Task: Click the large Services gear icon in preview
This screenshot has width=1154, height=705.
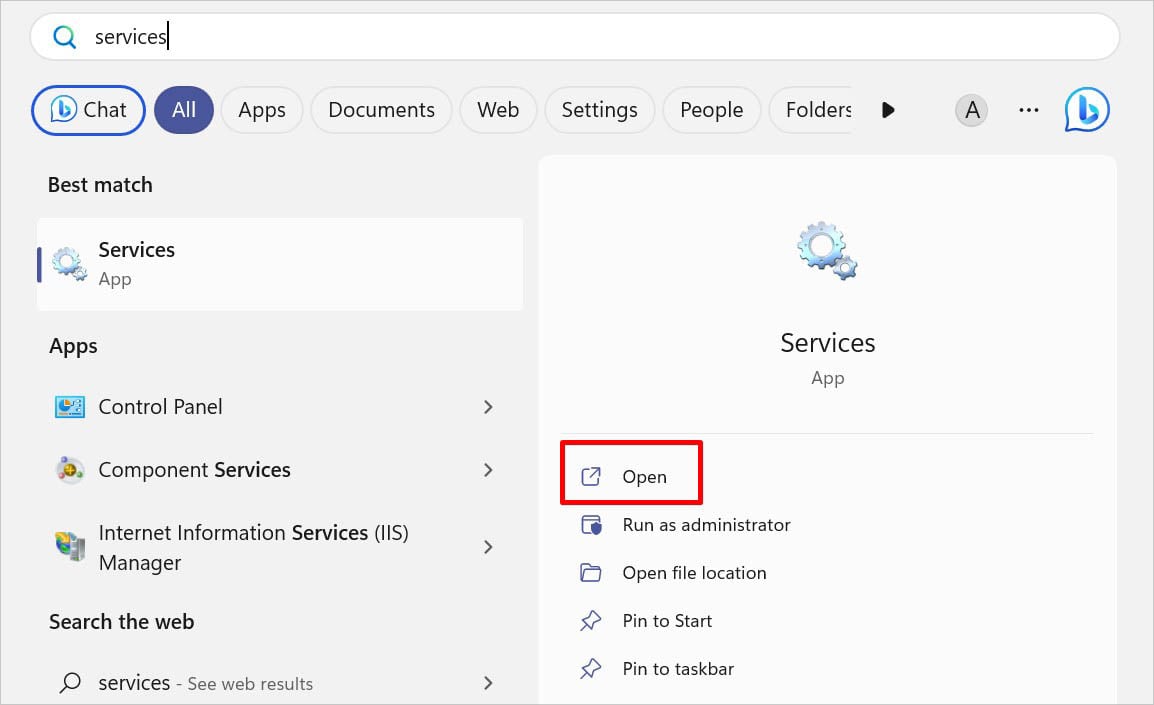Action: click(x=827, y=251)
